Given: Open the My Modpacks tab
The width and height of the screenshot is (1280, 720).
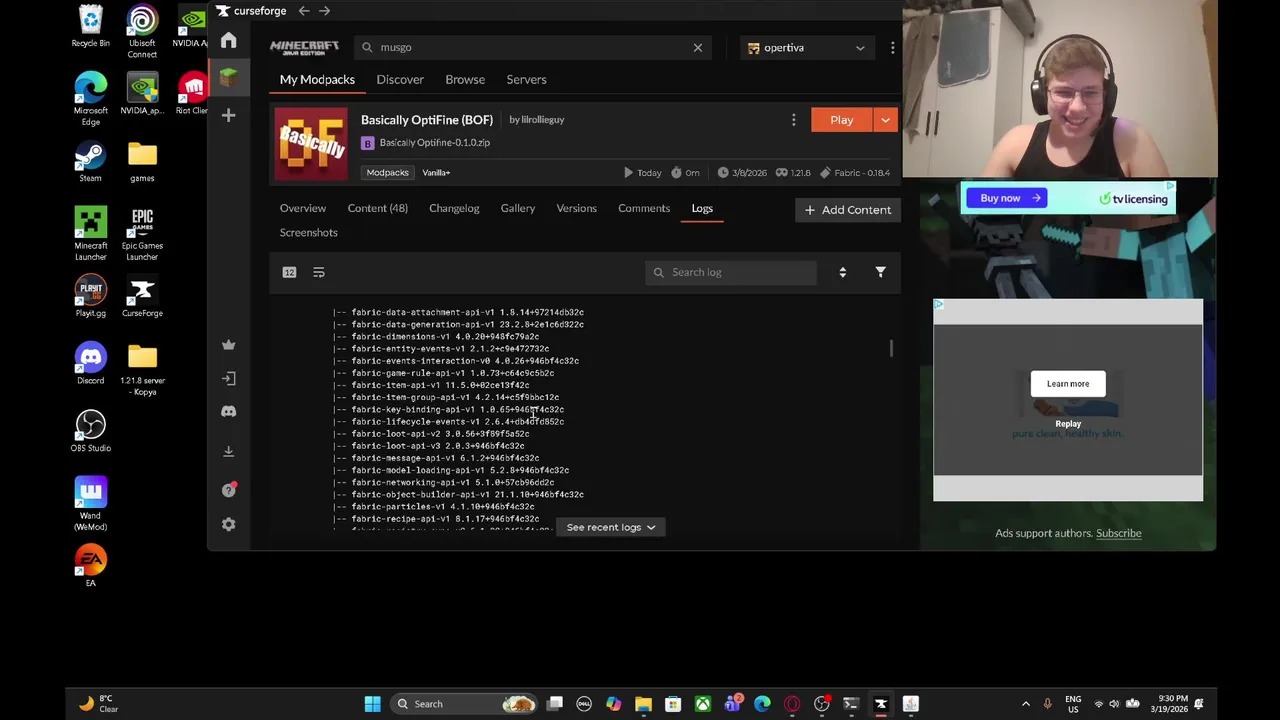Looking at the screenshot, I should [x=317, y=79].
